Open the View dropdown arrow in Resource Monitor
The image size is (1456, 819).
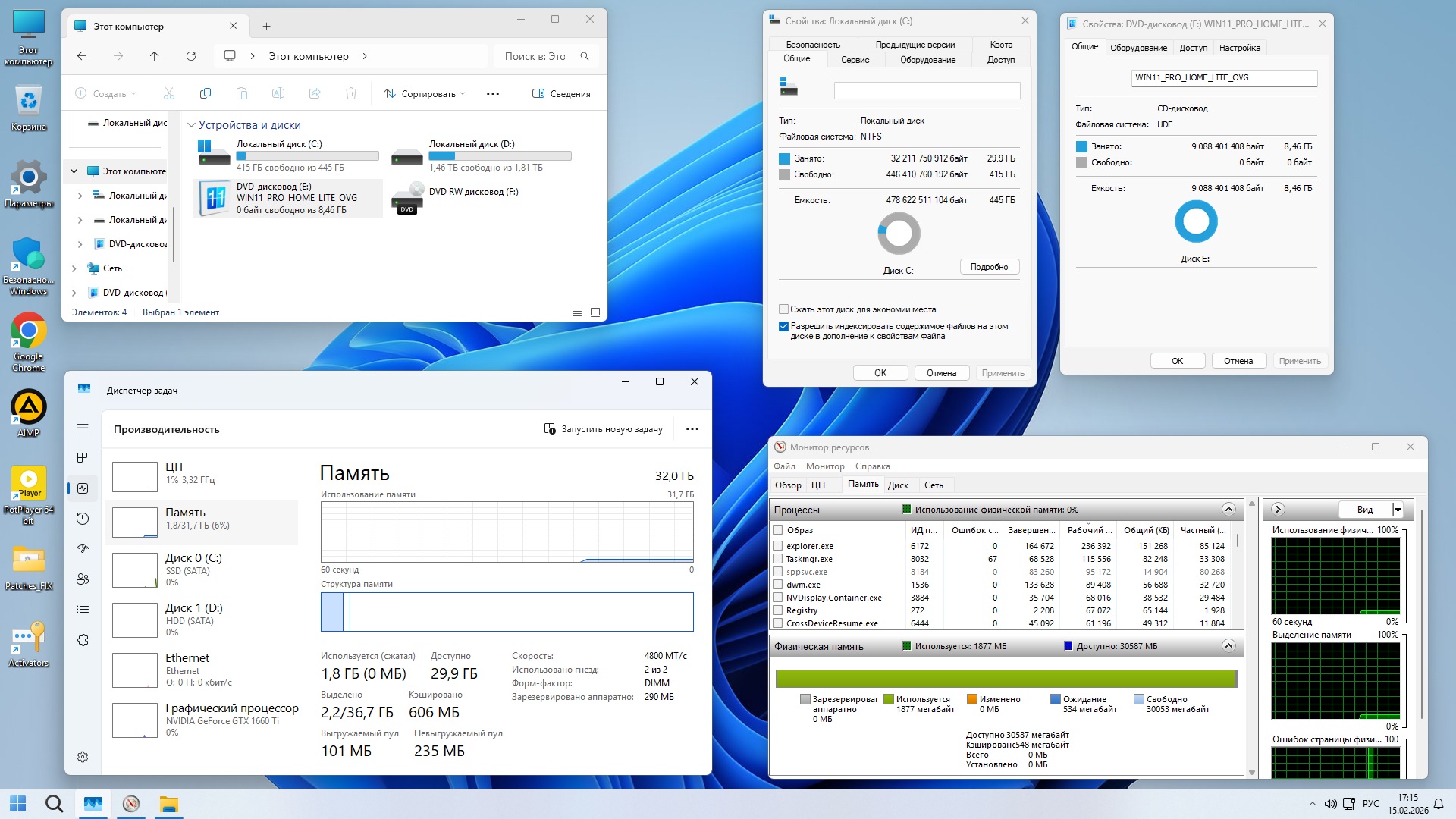(x=1398, y=510)
